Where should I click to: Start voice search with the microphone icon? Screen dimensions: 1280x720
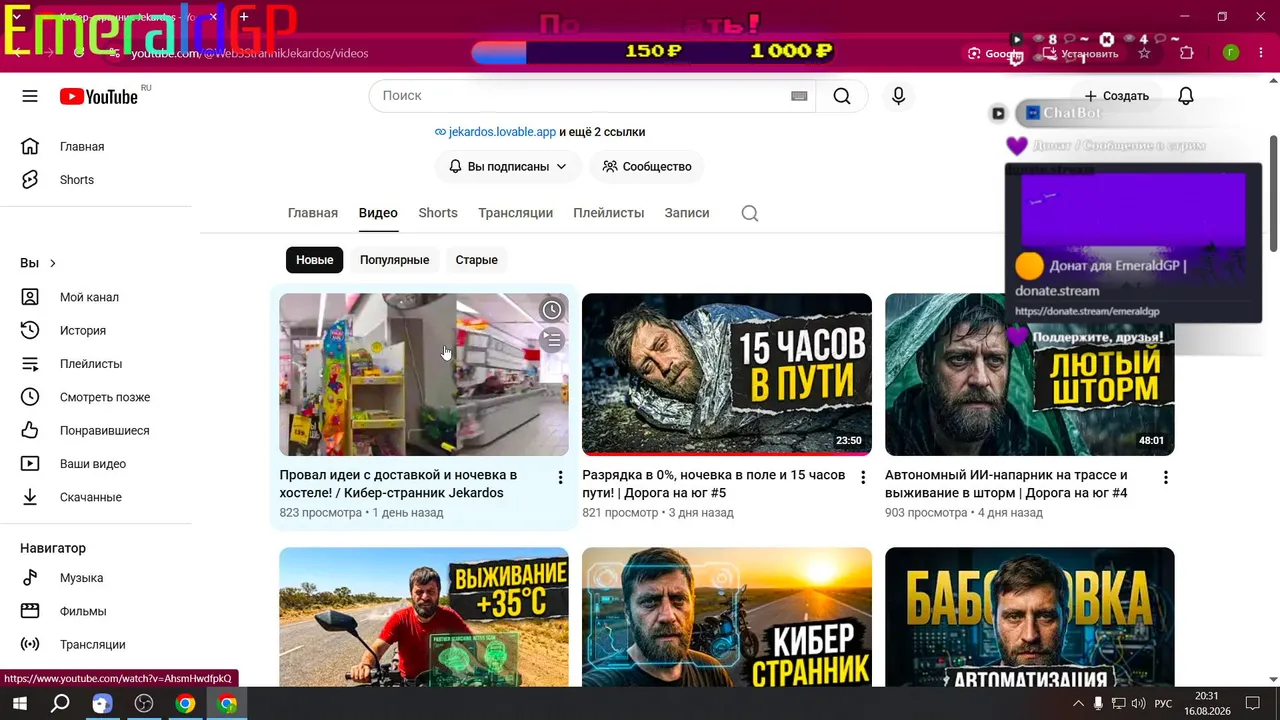(x=898, y=96)
